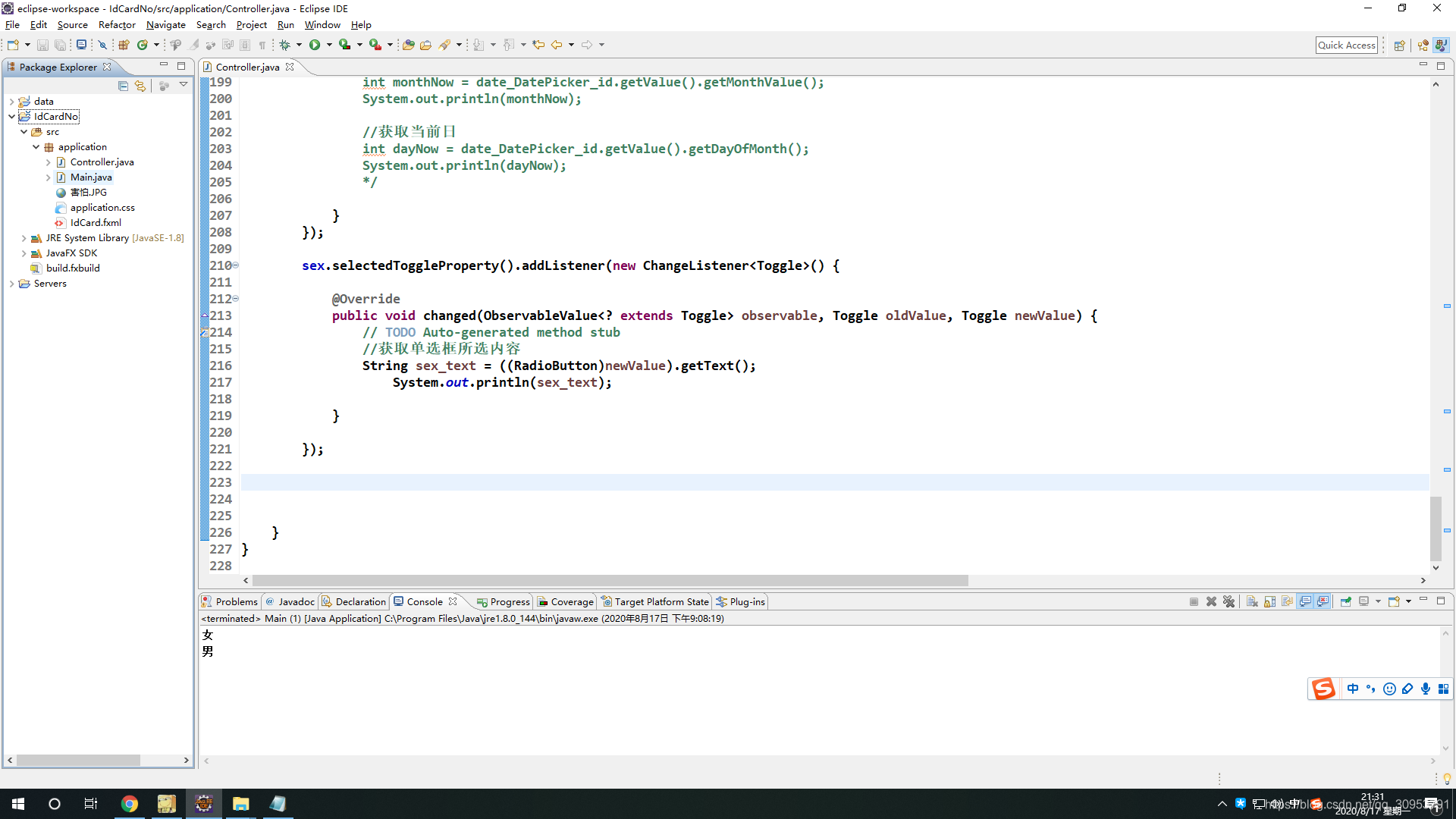Open Main.java in Package Explorer
This screenshot has height=819, width=1456.
[x=91, y=177]
